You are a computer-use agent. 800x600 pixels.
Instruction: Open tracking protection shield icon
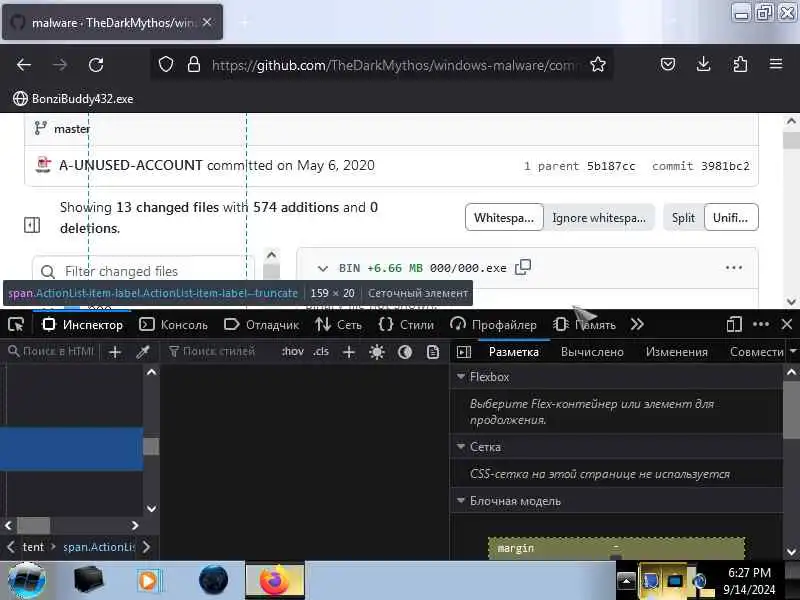[x=166, y=65]
